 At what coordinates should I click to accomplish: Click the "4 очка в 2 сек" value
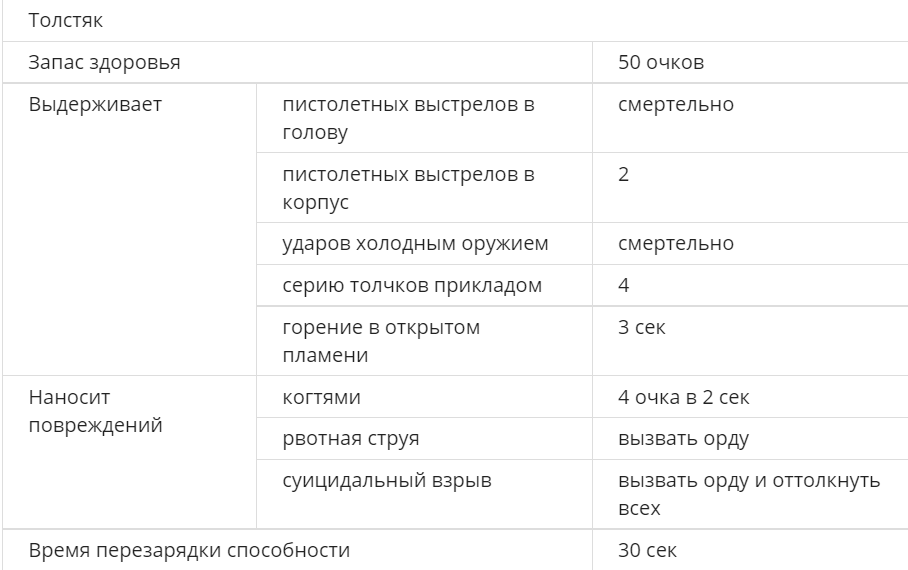[684, 397]
